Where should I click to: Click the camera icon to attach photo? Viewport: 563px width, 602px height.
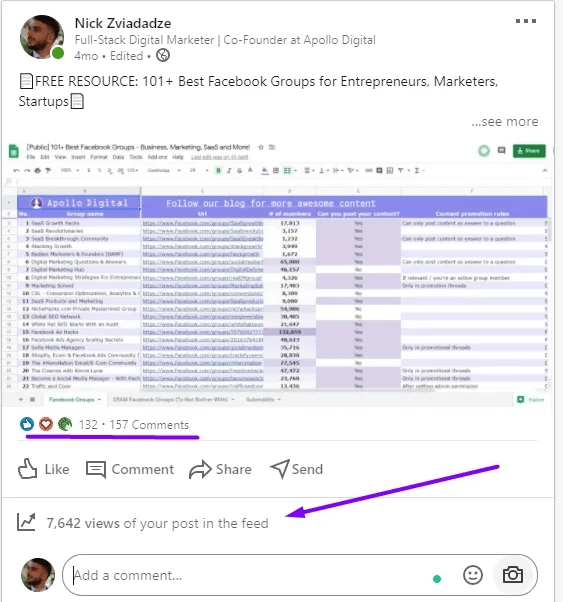513,575
